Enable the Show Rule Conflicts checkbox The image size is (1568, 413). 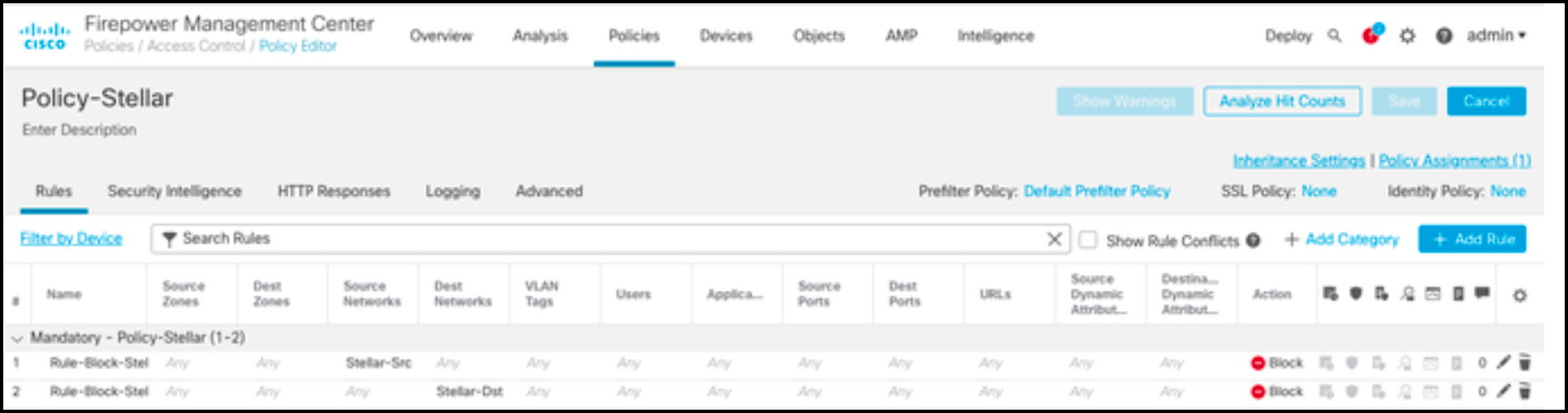(x=1088, y=239)
